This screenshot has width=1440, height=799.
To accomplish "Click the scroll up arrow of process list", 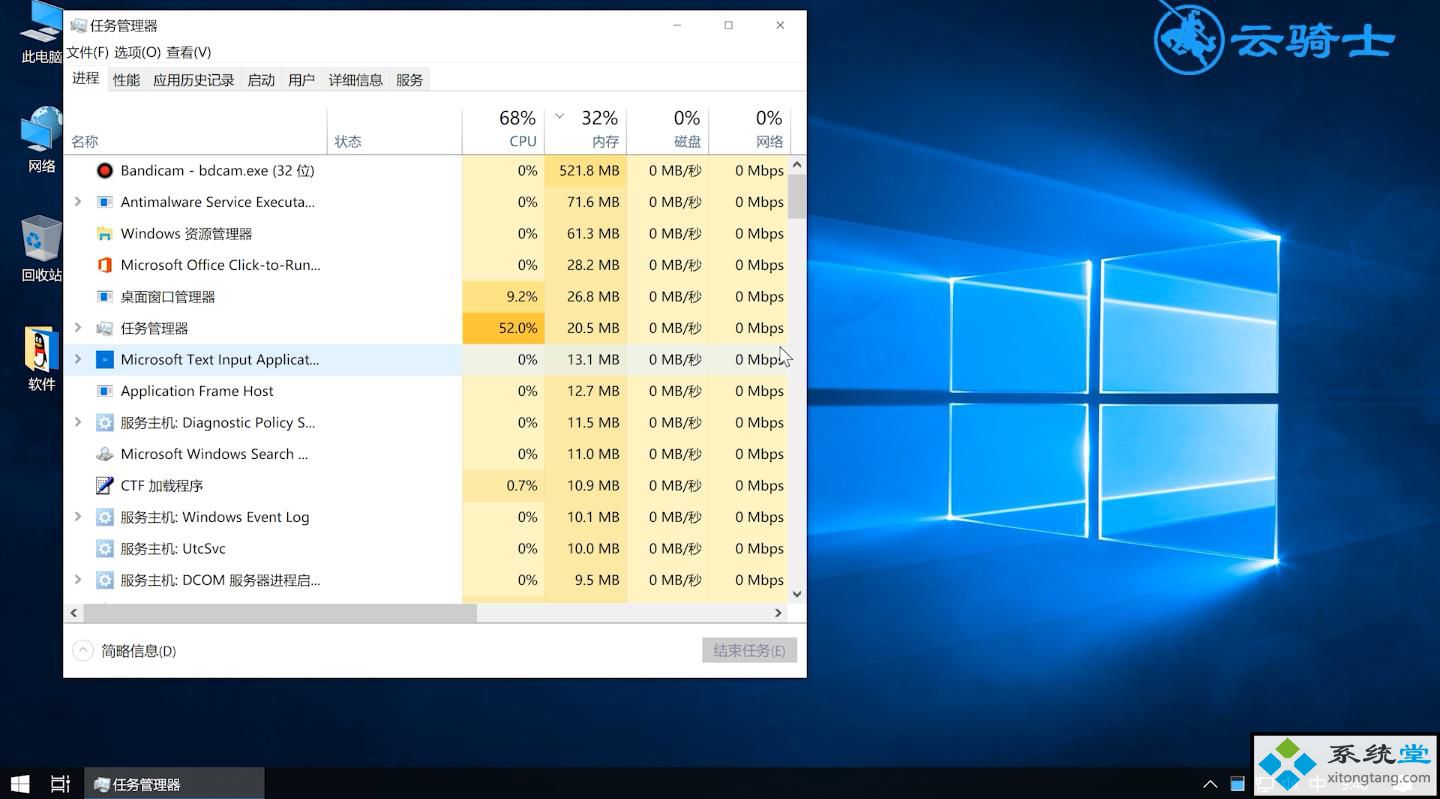I will (797, 164).
